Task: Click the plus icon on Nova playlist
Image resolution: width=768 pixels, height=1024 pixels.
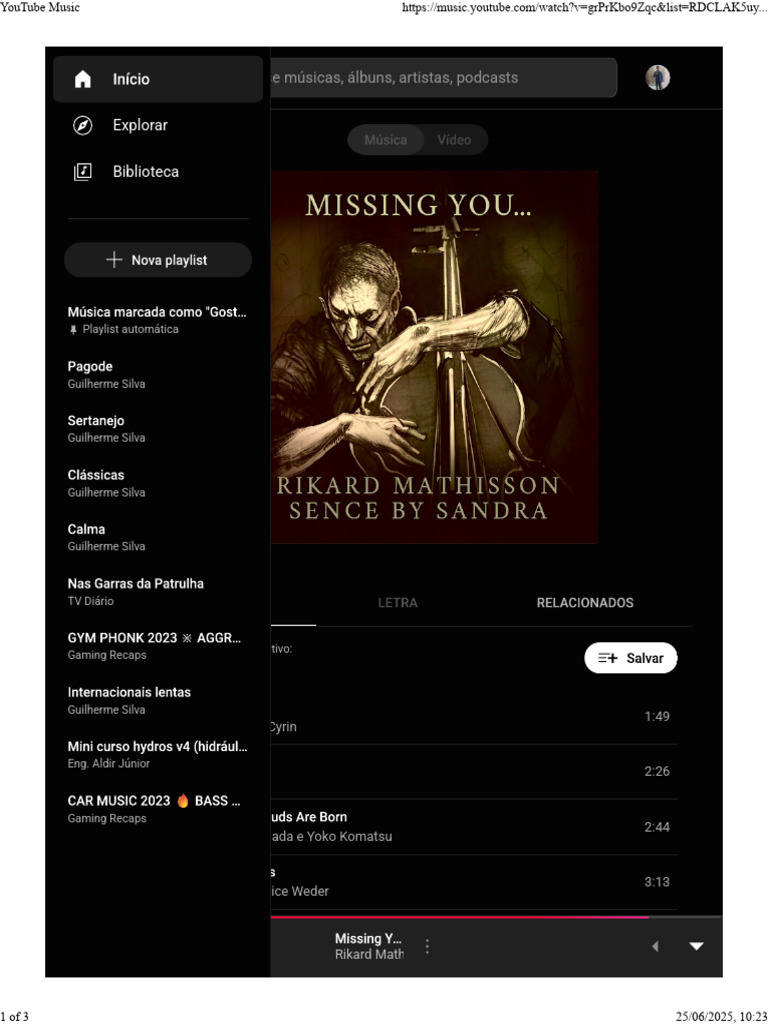Action: [x=114, y=260]
